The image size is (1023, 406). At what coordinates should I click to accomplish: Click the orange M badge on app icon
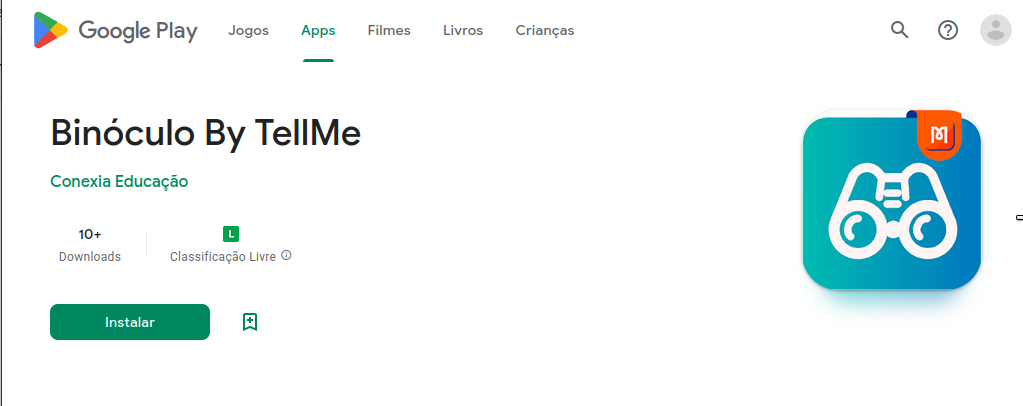pos(939,136)
